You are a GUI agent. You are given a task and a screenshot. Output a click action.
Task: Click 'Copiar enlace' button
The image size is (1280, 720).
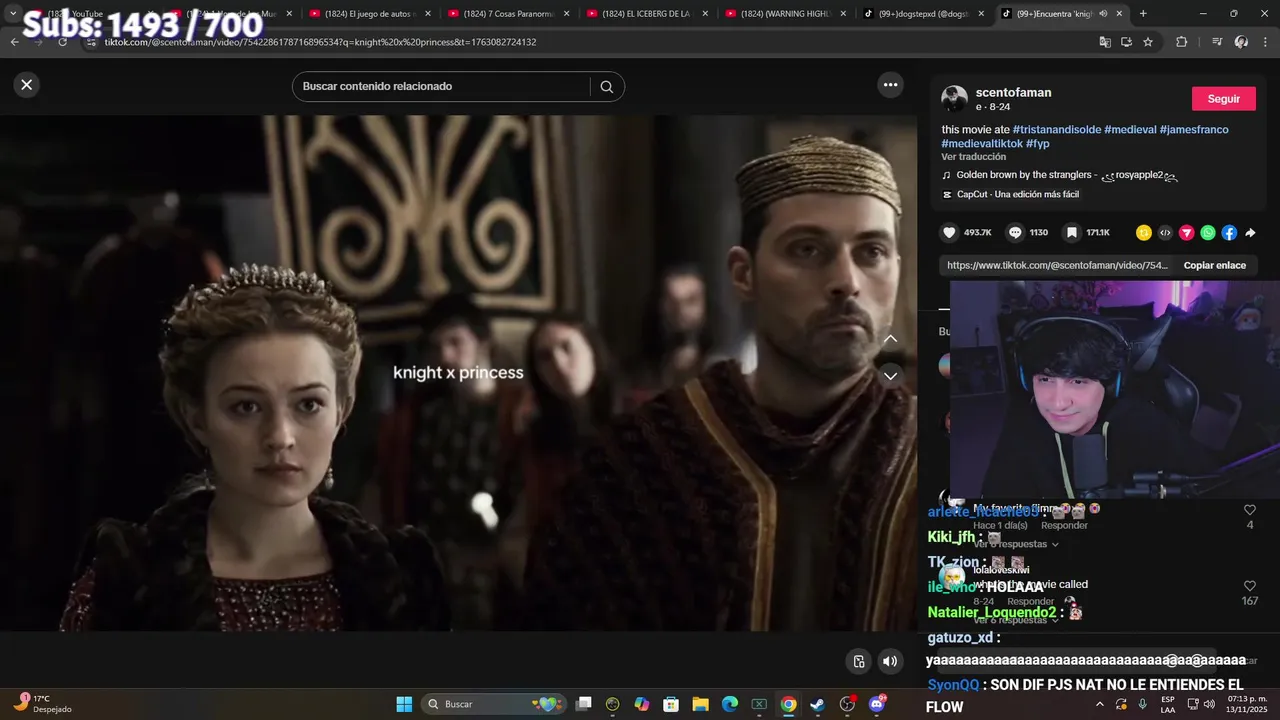tap(1214, 266)
